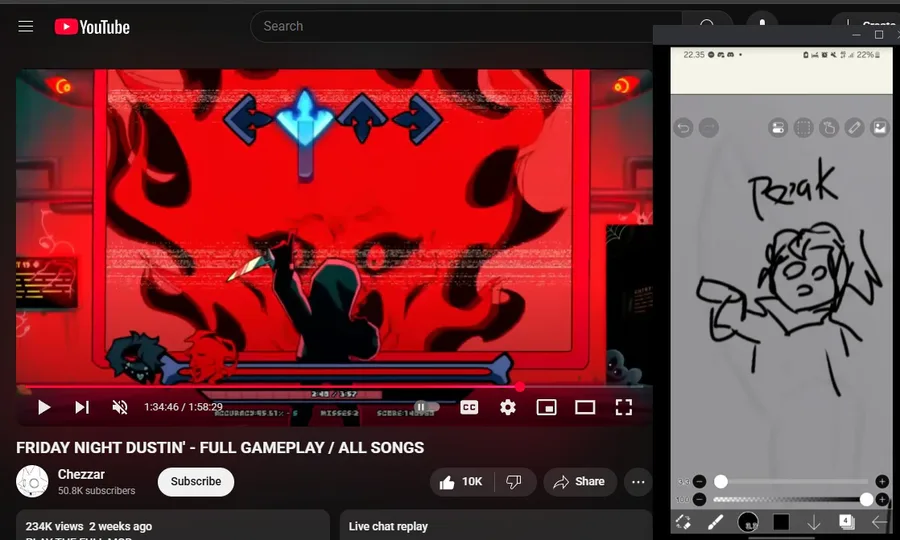Tap the back arrow in drawing toolbar
900x540 pixels.
pos(879,522)
